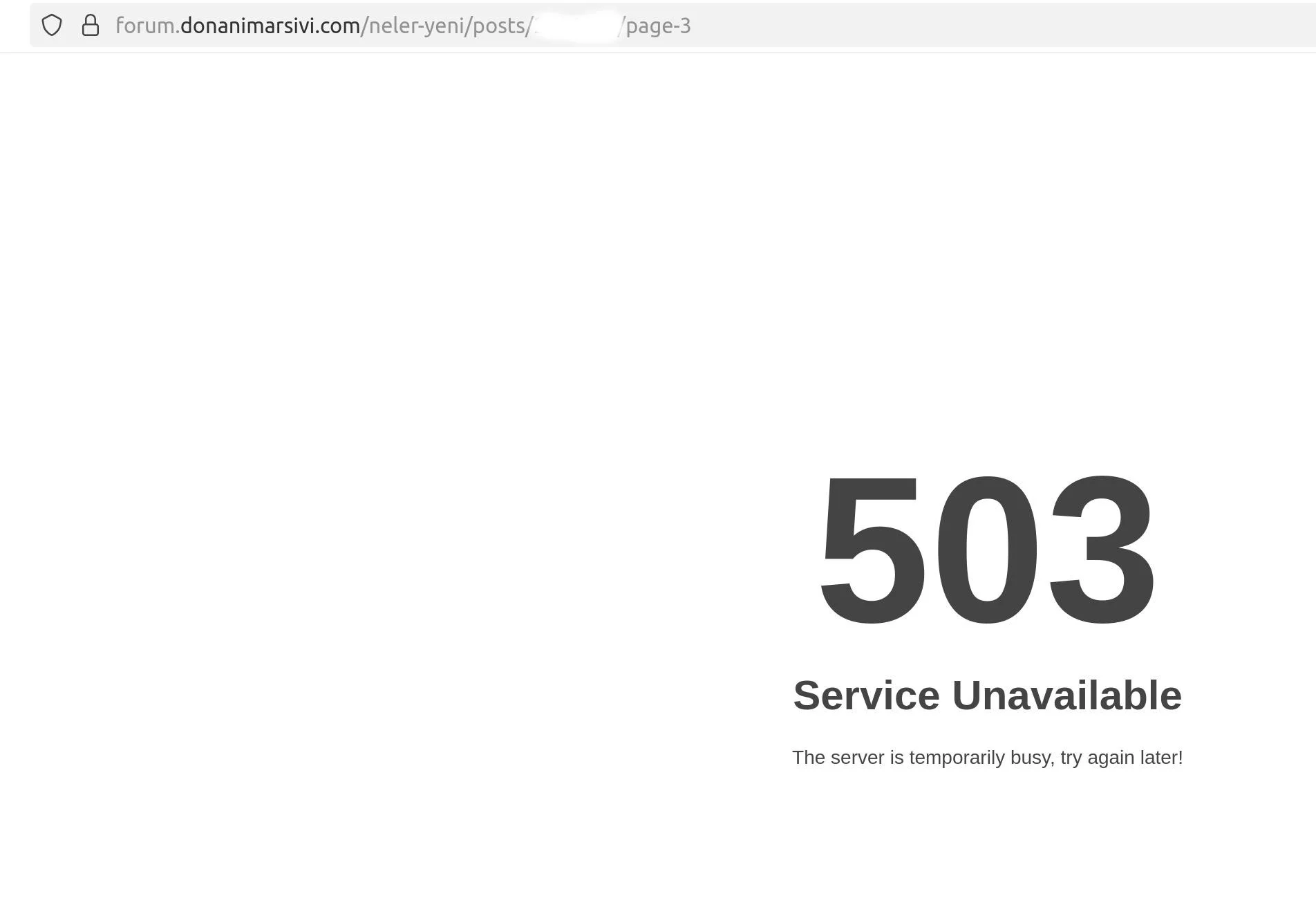
Task: Click the 'try again later!' phrase
Action: [x=1121, y=757]
